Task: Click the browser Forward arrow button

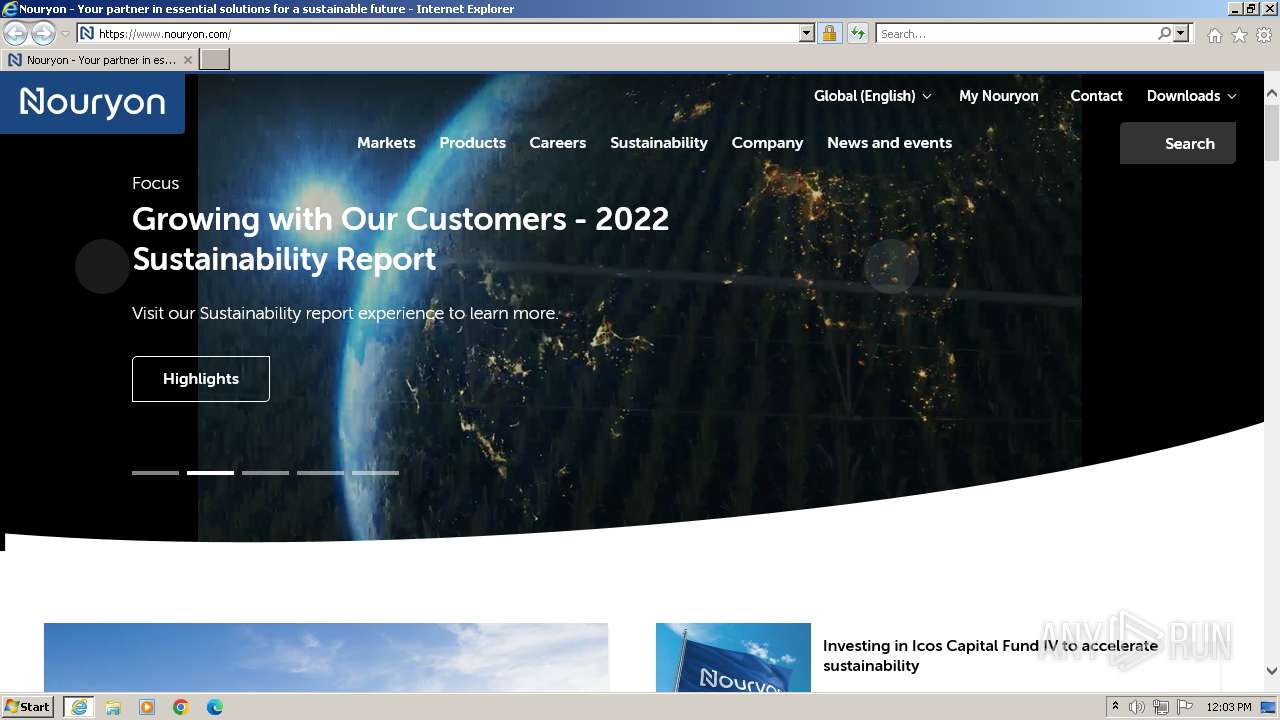Action: point(43,34)
